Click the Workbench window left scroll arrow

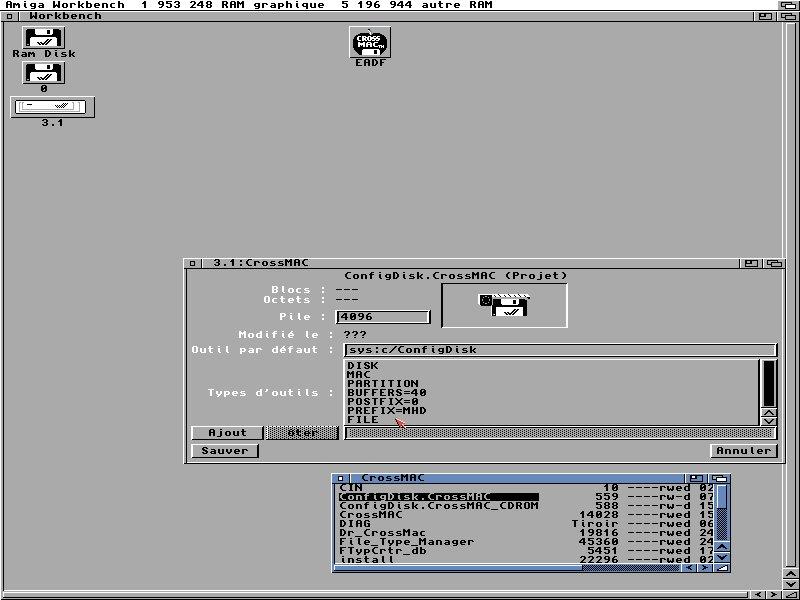(x=759, y=594)
